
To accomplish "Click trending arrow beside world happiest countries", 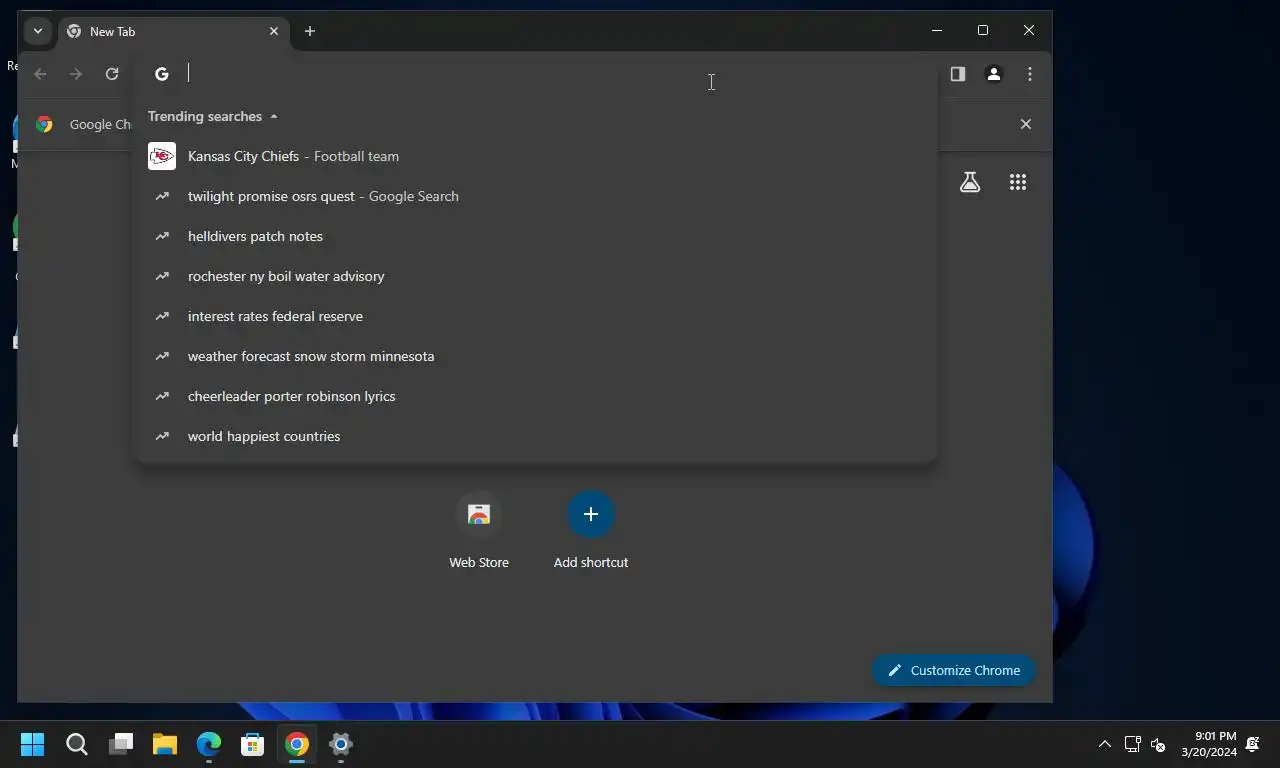I will 162,436.
